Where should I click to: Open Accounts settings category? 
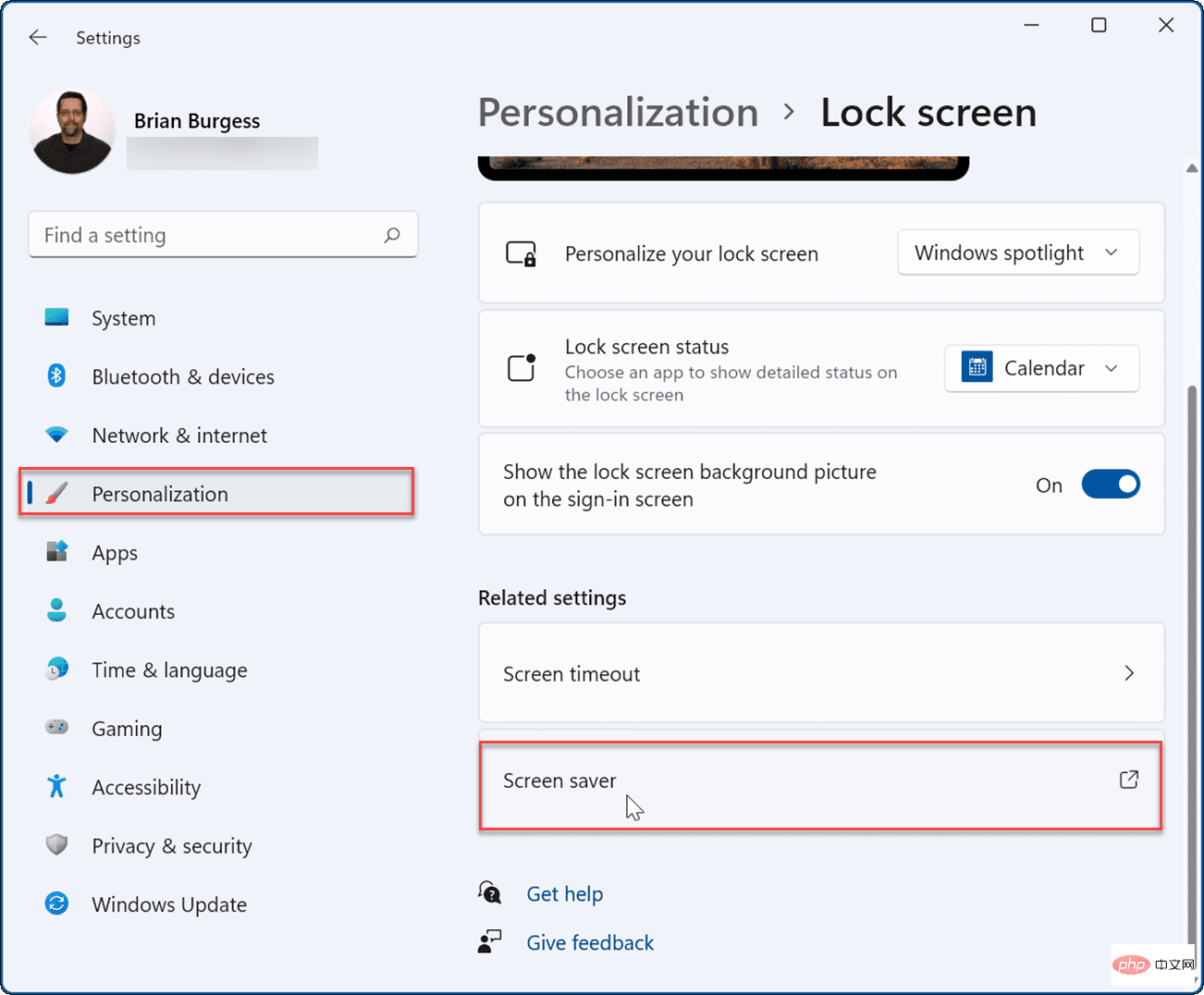point(218,611)
